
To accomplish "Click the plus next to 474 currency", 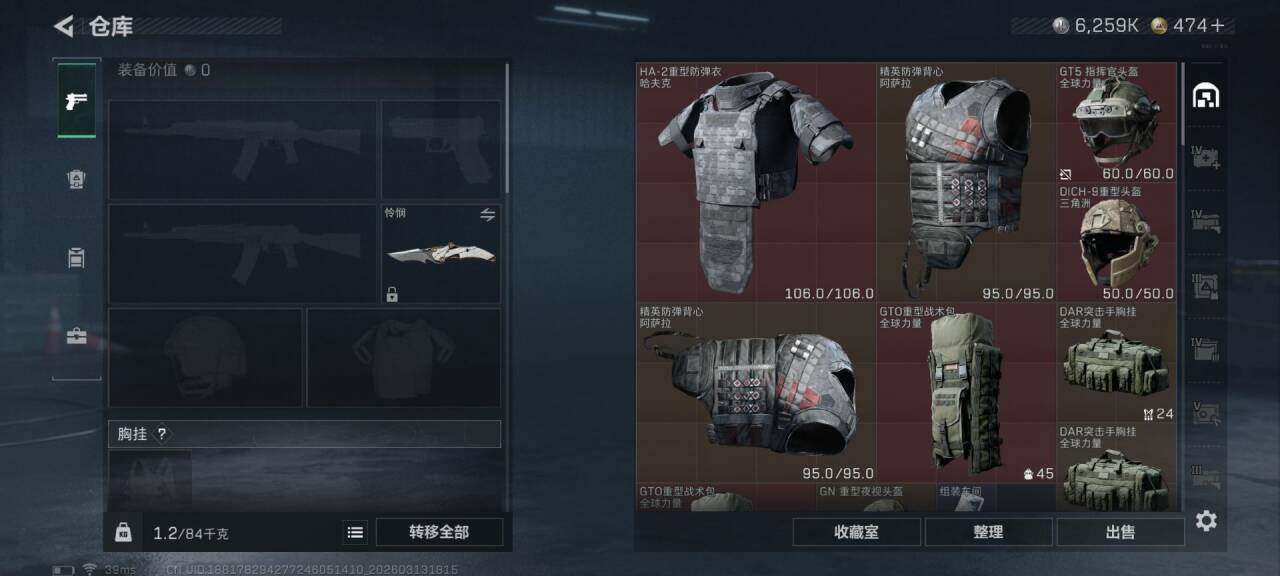I will point(1216,26).
